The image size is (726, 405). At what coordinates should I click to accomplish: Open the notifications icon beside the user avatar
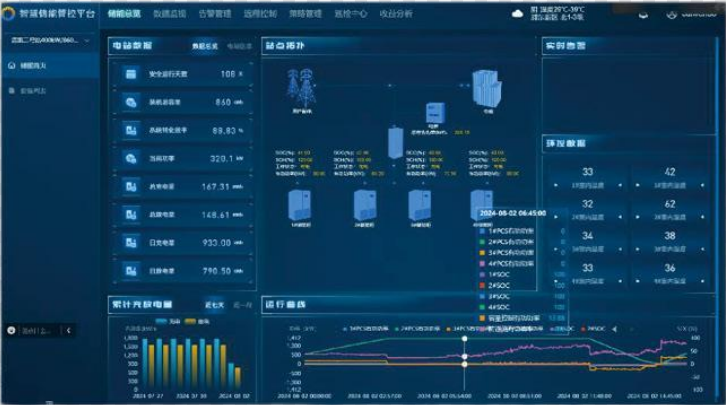(x=643, y=15)
